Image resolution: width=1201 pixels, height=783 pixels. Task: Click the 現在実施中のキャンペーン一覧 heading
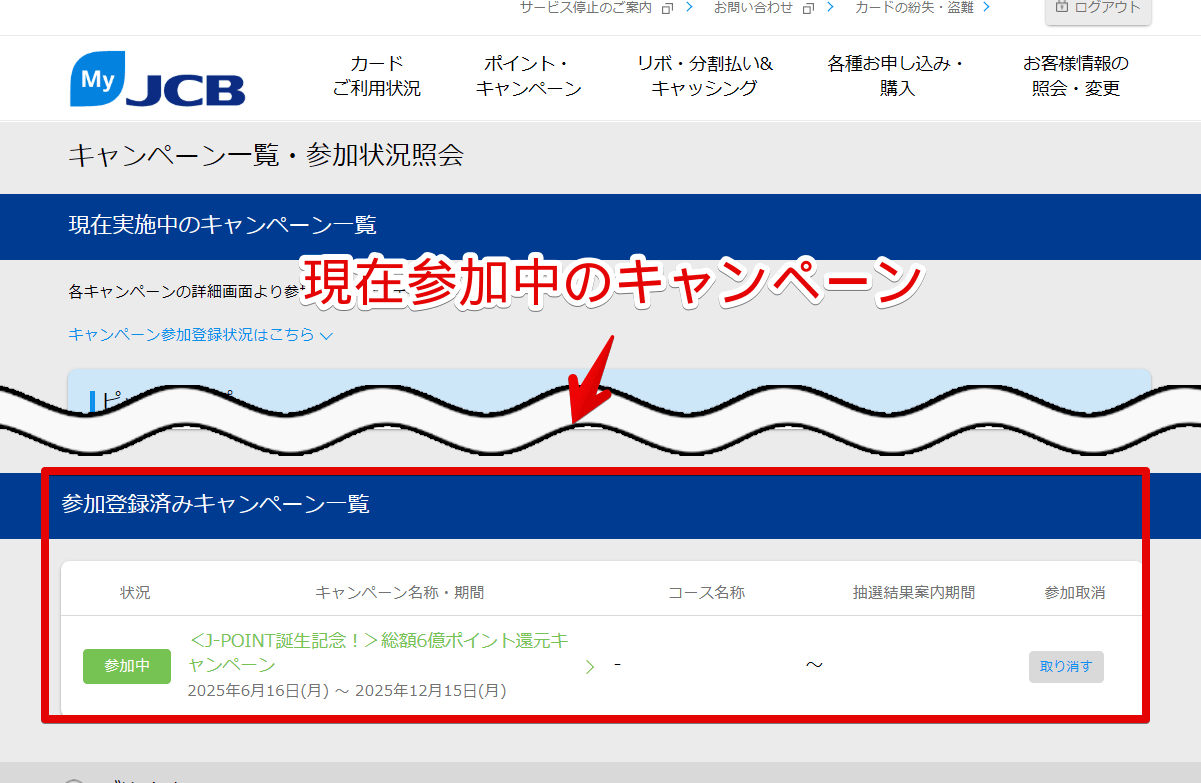pos(222,225)
